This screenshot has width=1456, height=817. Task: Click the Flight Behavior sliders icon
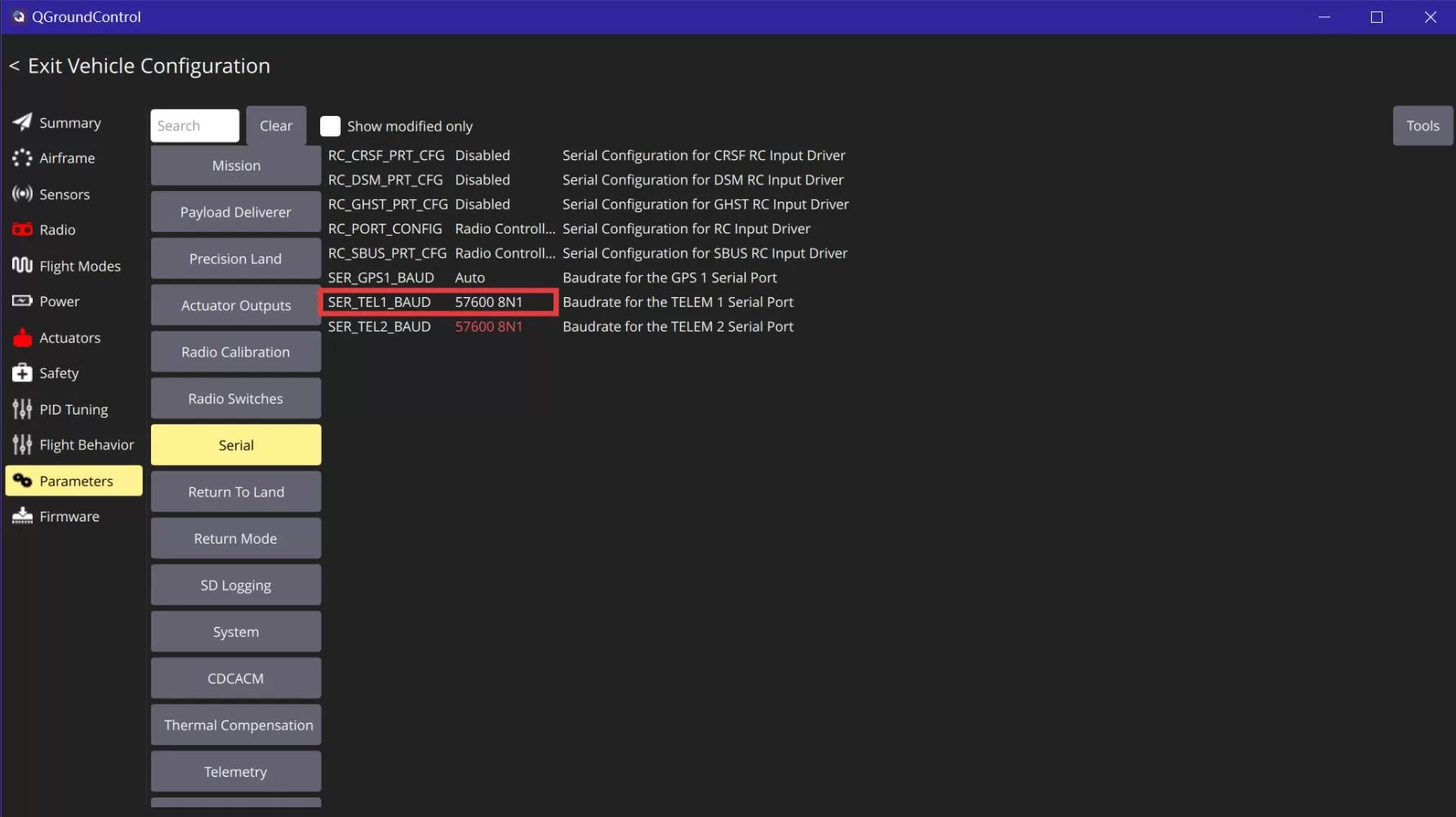click(x=22, y=445)
